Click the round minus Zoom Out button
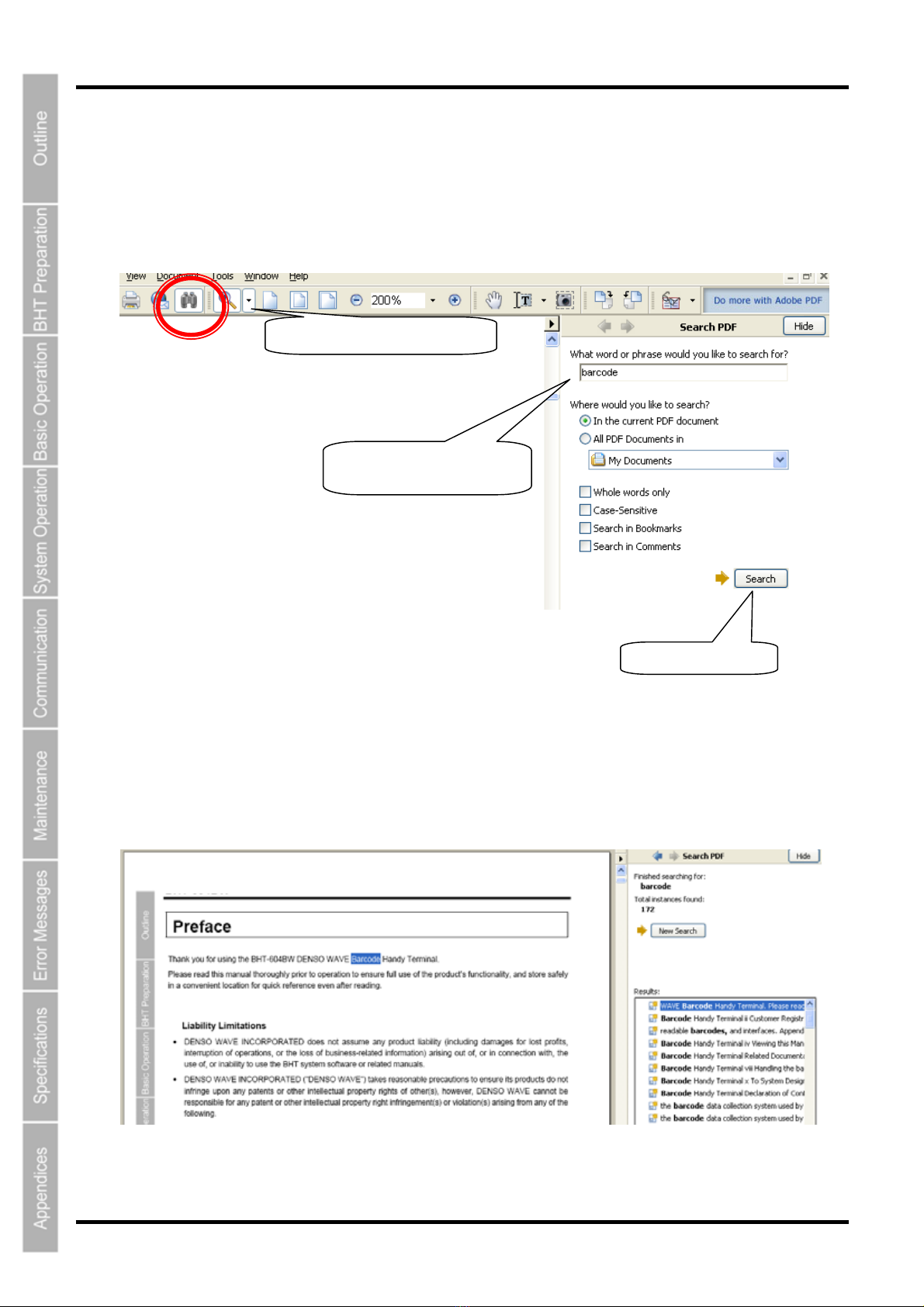The width and height of the screenshot is (924, 1307). pyautogui.click(x=356, y=300)
